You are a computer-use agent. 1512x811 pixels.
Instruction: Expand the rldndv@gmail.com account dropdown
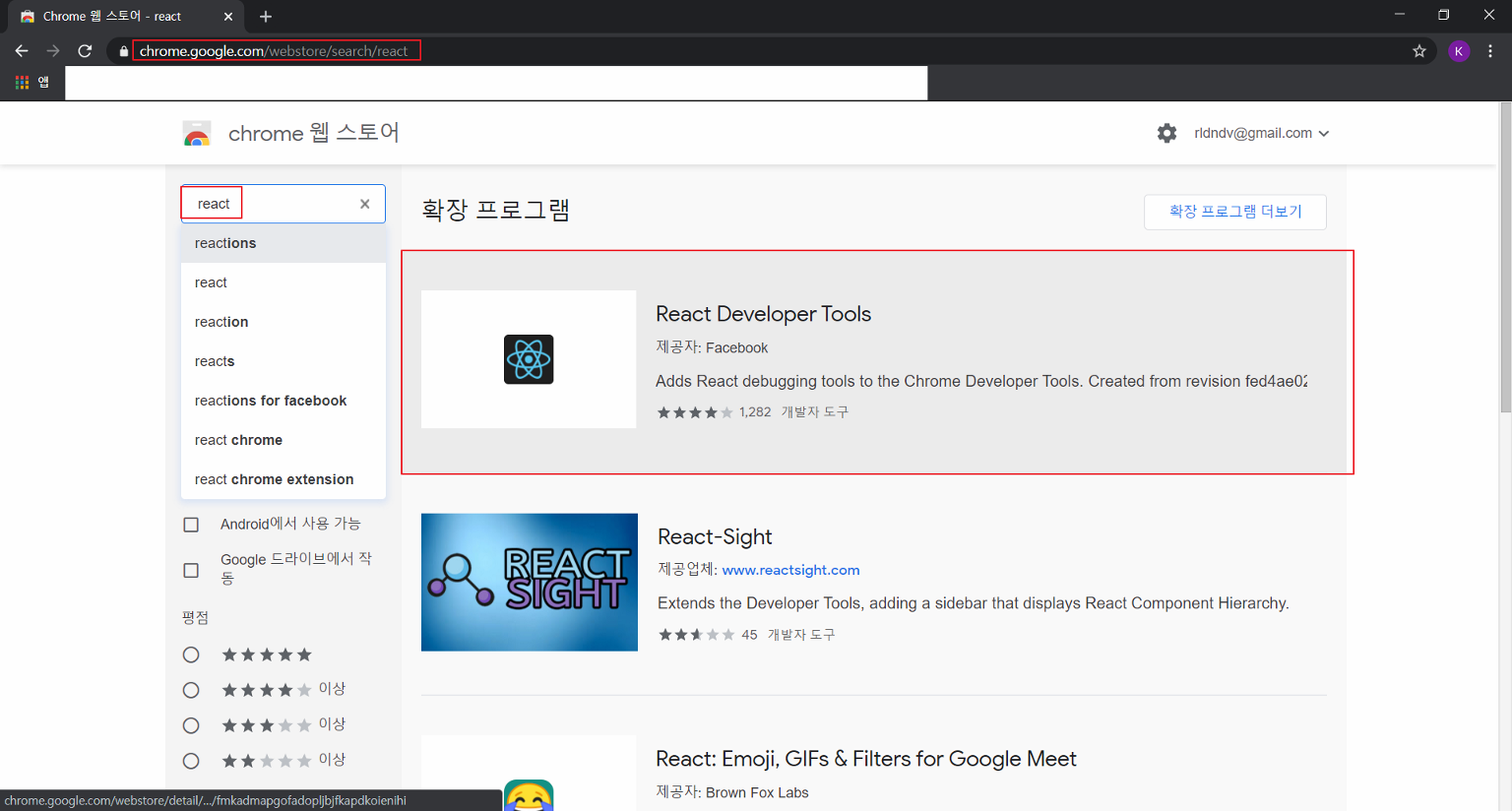click(1261, 133)
